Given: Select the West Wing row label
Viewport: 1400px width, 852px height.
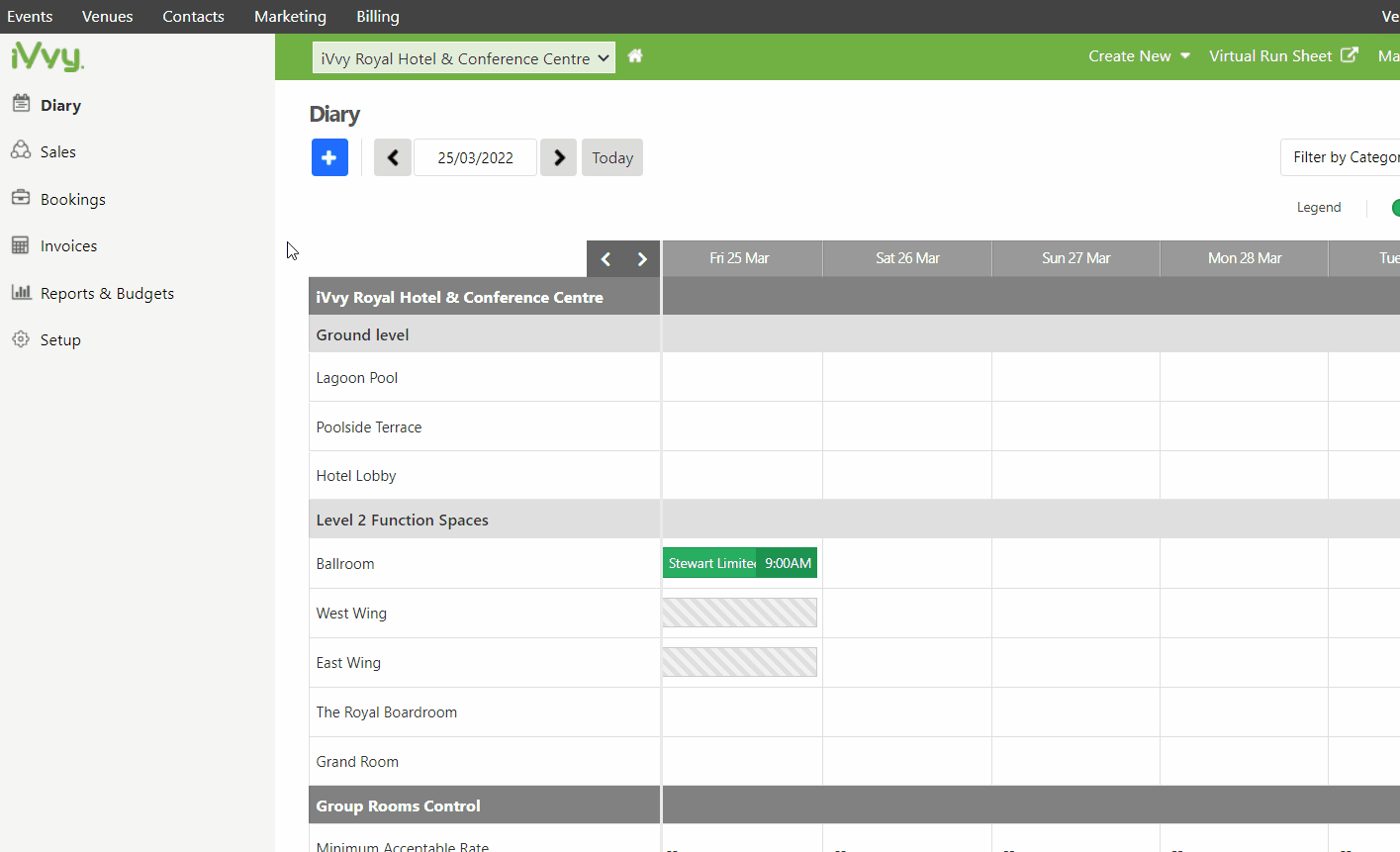Looking at the screenshot, I should coord(351,614).
